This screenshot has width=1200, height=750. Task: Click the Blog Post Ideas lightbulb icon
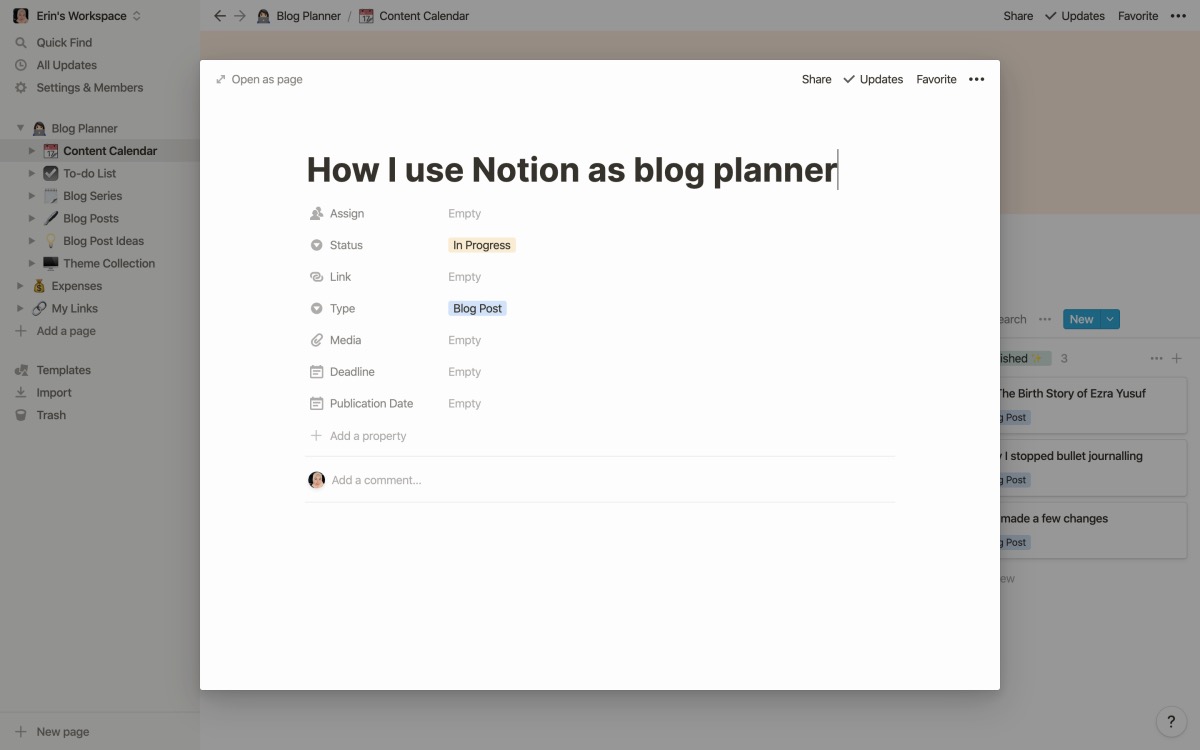[51, 241]
